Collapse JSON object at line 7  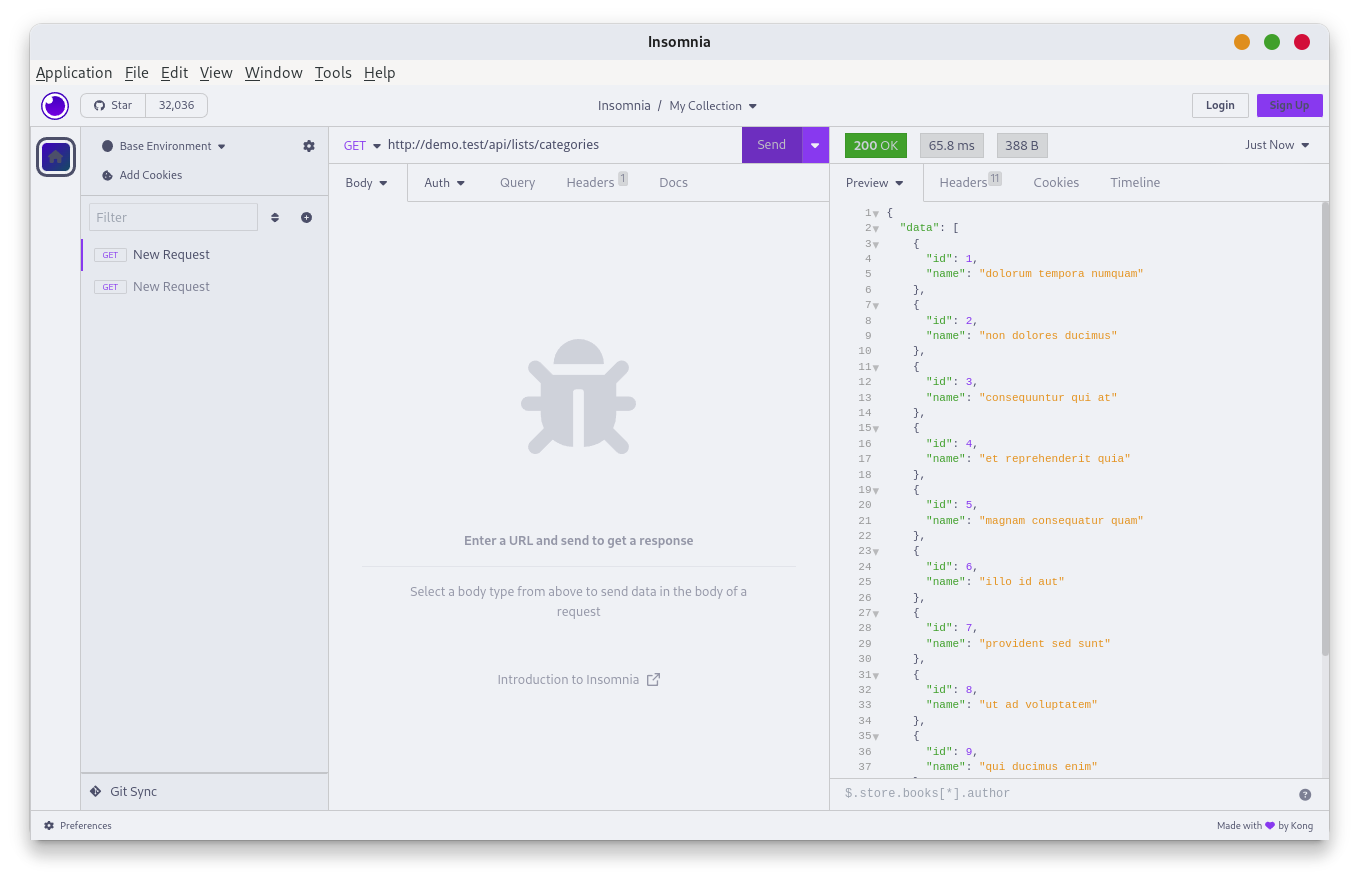pos(876,306)
